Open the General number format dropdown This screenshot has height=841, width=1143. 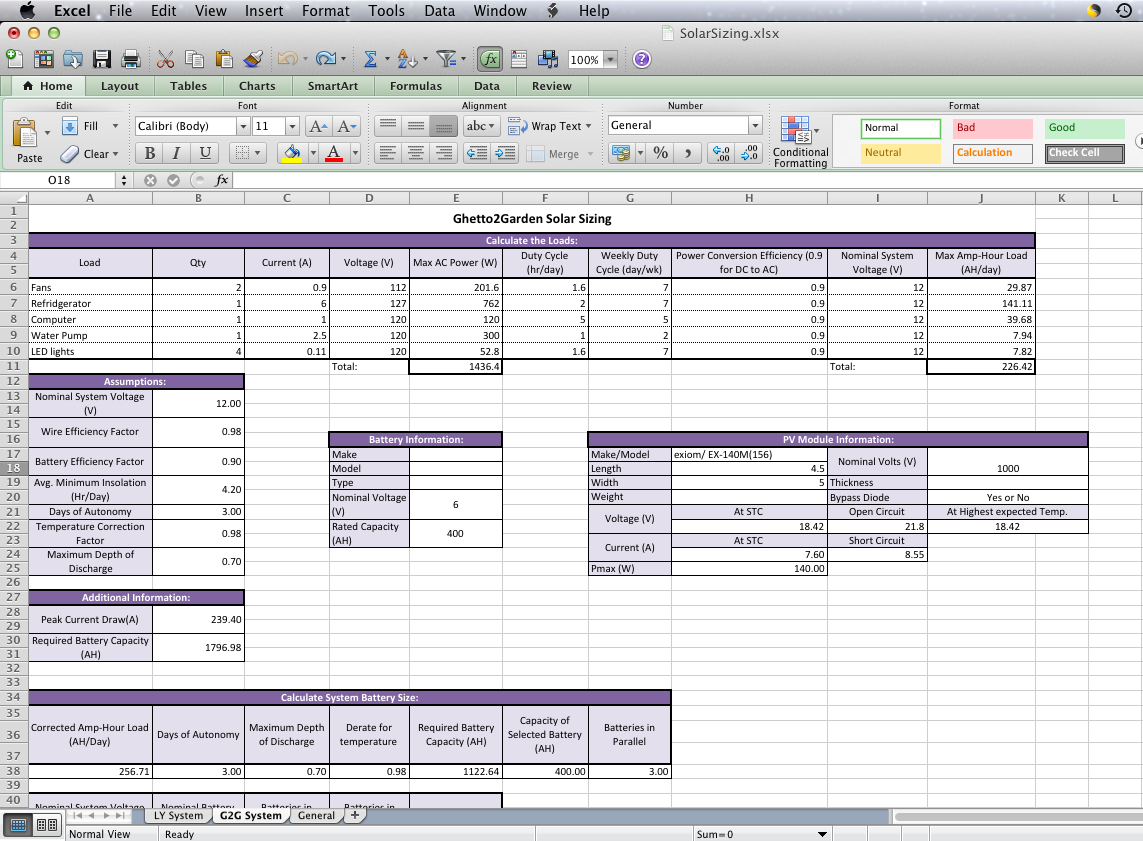pyautogui.click(x=755, y=126)
